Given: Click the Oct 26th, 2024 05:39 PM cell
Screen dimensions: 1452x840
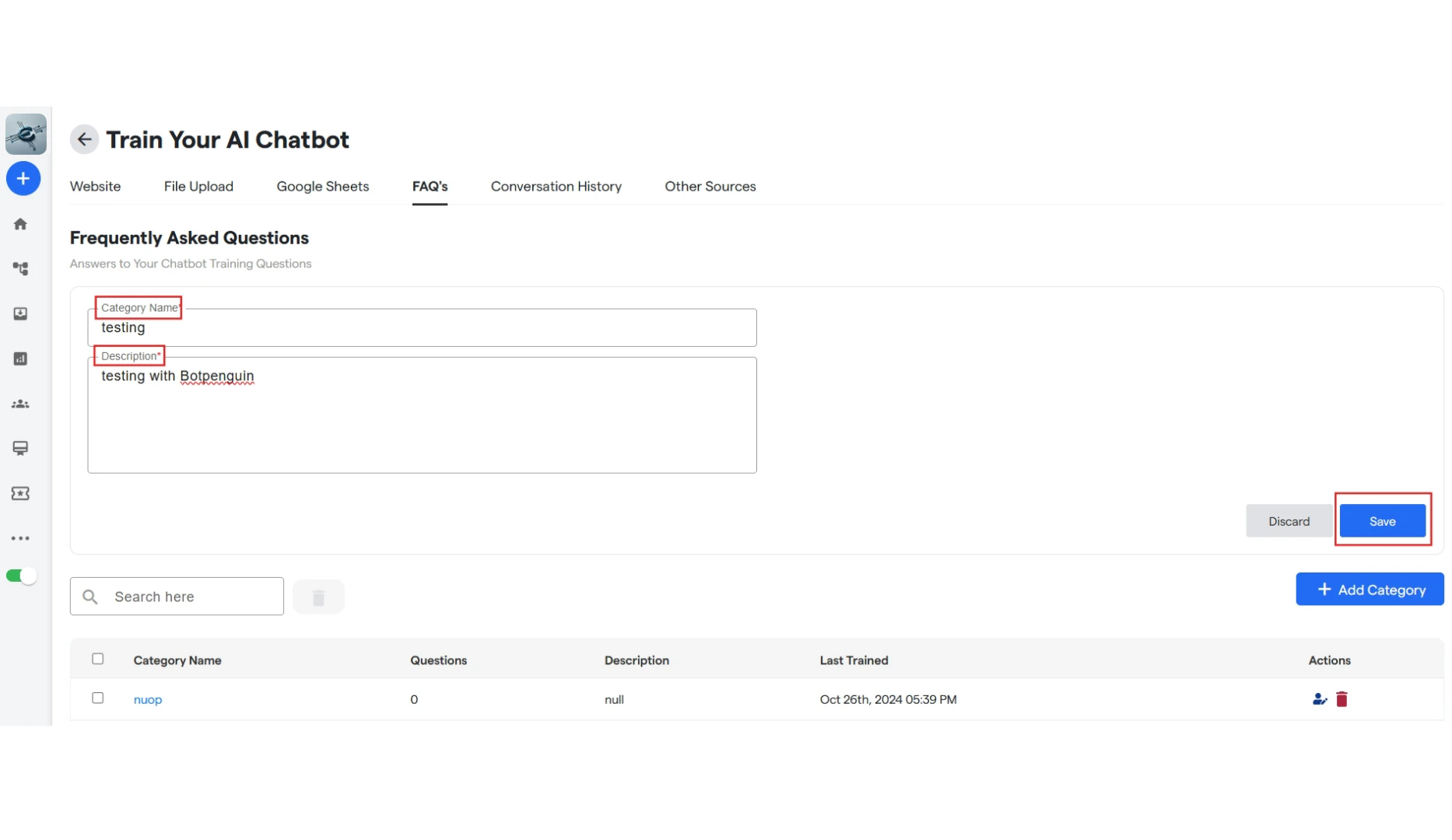Looking at the screenshot, I should pos(888,699).
